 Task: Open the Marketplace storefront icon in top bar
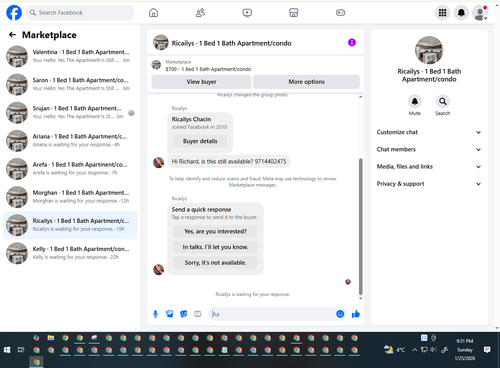(294, 13)
